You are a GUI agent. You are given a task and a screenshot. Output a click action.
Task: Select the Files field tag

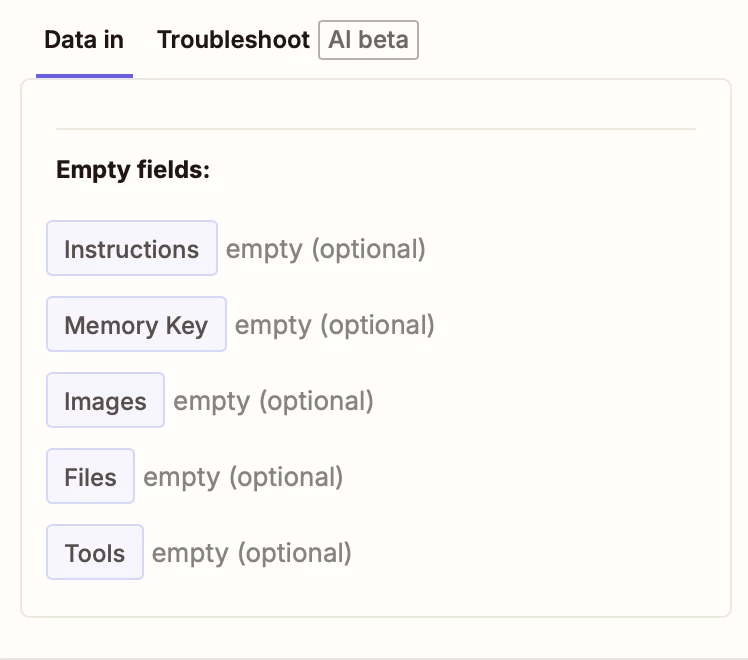tap(90, 476)
